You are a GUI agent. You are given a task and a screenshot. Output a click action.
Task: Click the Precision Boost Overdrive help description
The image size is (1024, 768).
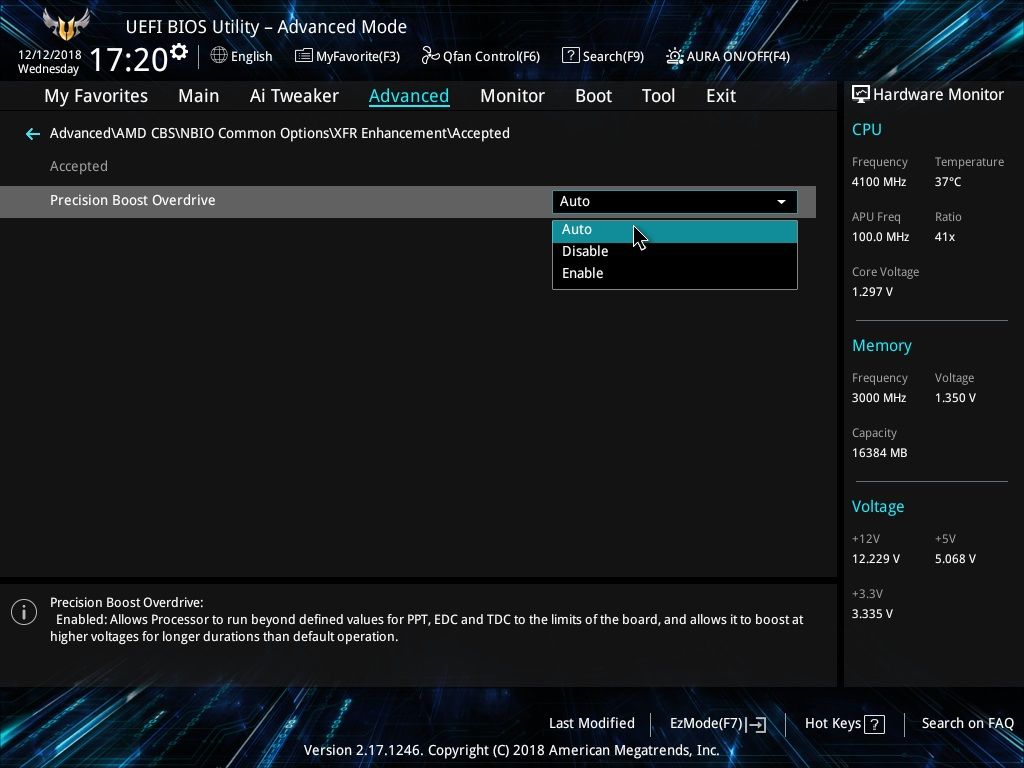[x=426, y=620]
